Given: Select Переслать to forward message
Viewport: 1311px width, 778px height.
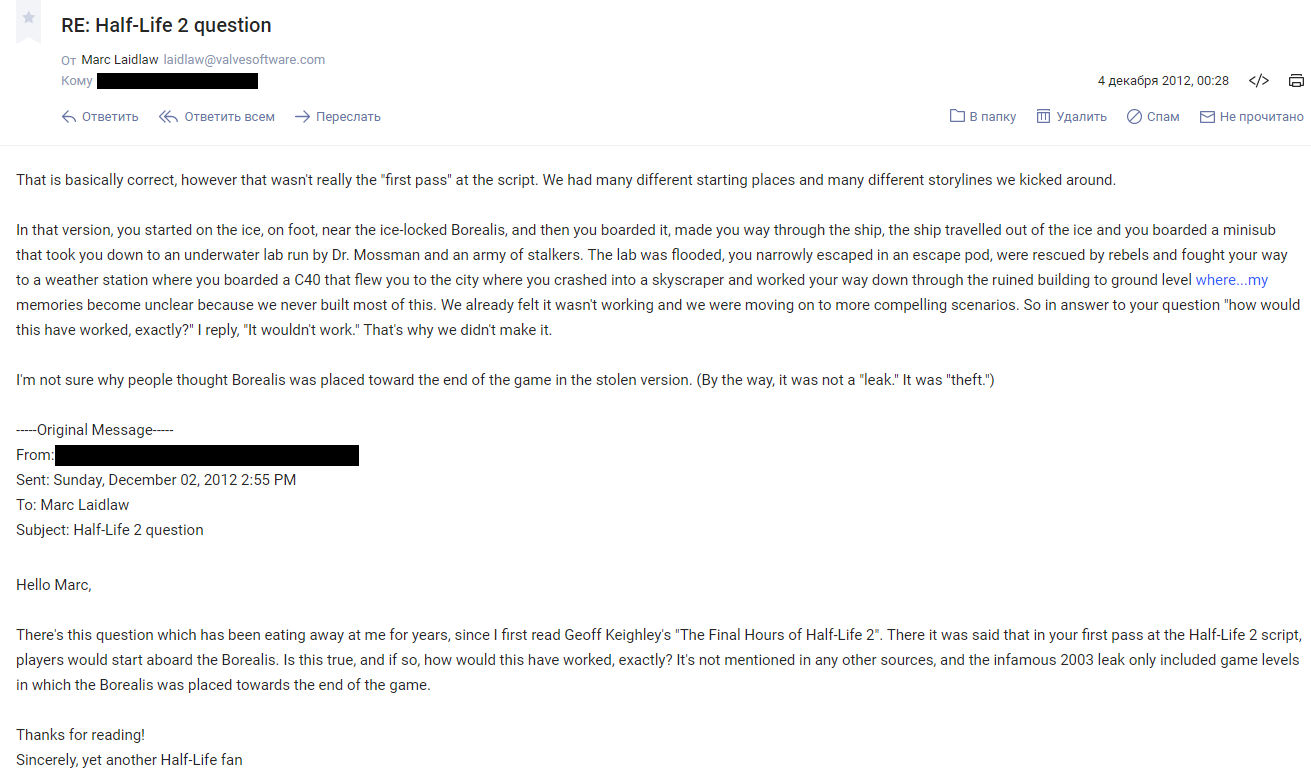Looking at the screenshot, I should coord(348,117).
